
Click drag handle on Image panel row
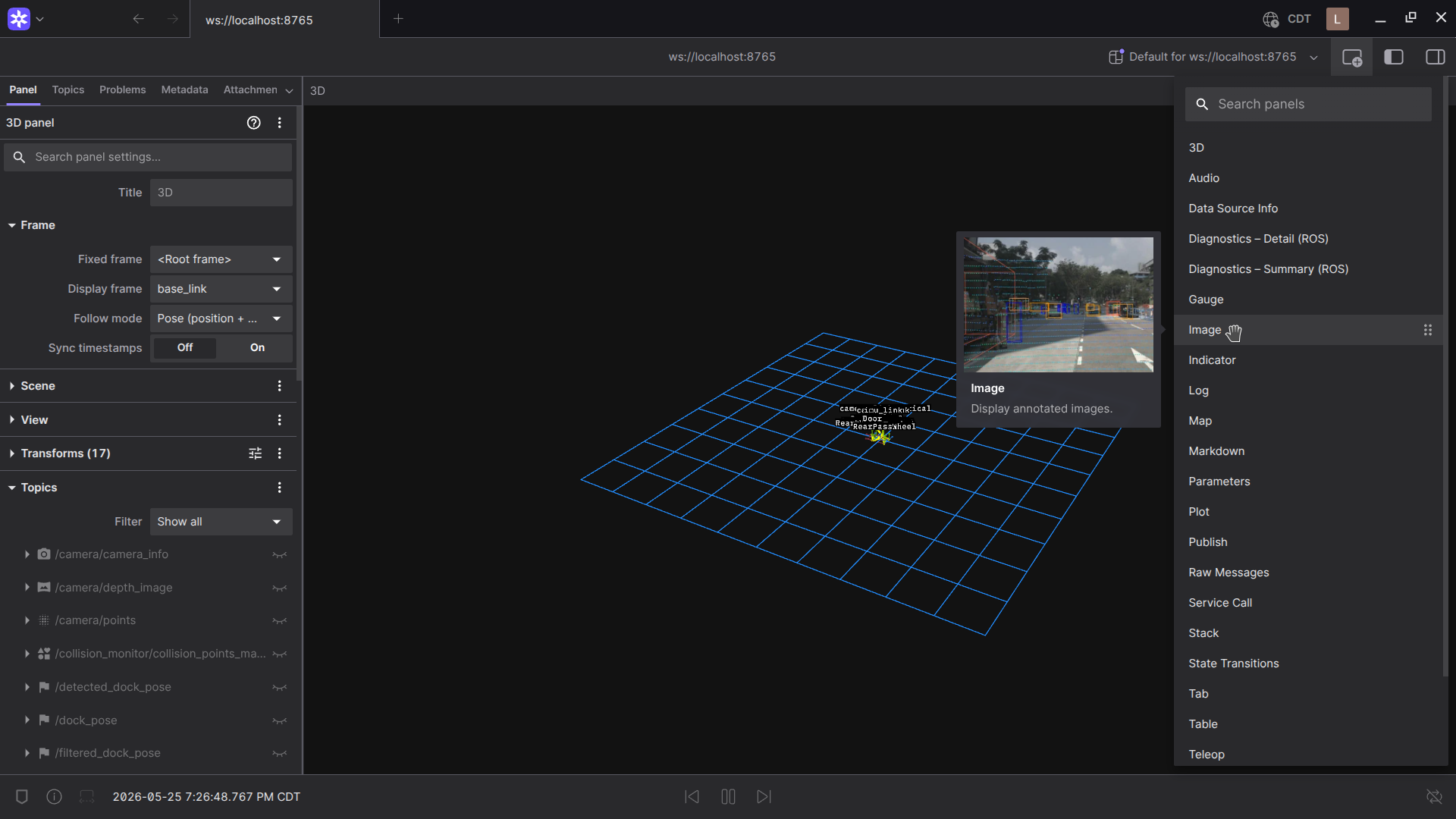(x=1428, y=330)
